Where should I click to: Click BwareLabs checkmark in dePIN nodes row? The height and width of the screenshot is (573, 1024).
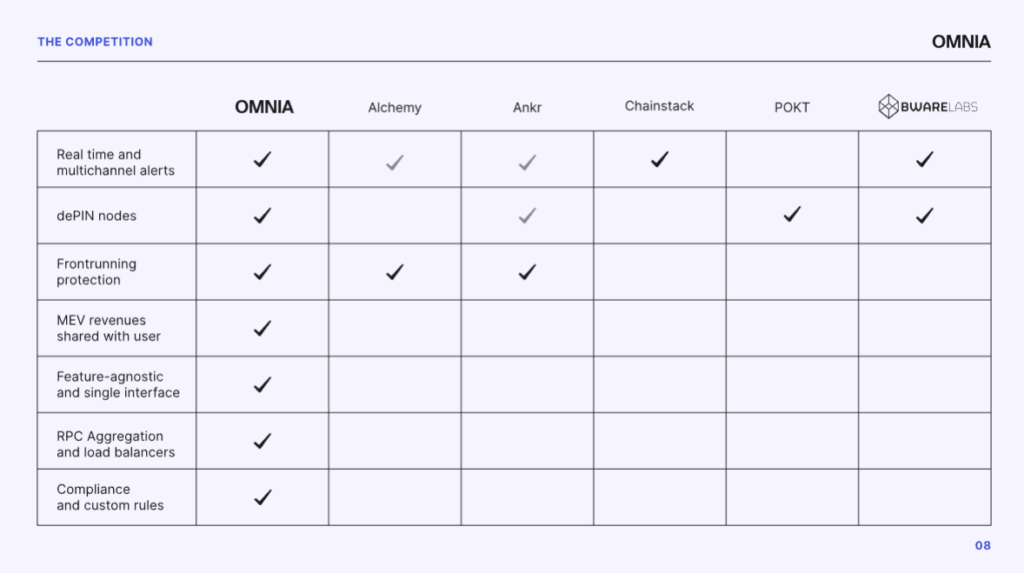point(925,216)
